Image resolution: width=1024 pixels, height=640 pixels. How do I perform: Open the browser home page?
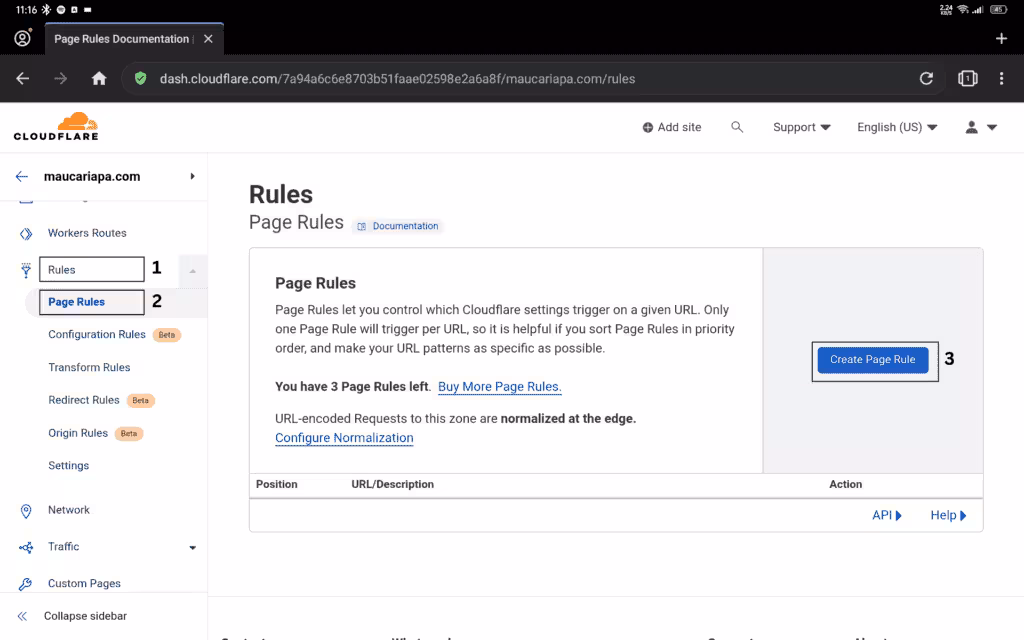pyautogui.click(x=99, y=79)
